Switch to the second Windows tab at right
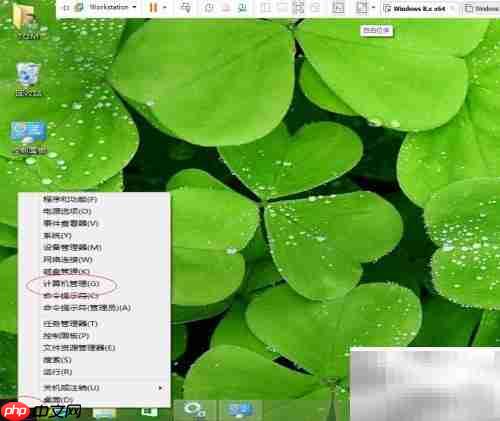 coord(482,9)
